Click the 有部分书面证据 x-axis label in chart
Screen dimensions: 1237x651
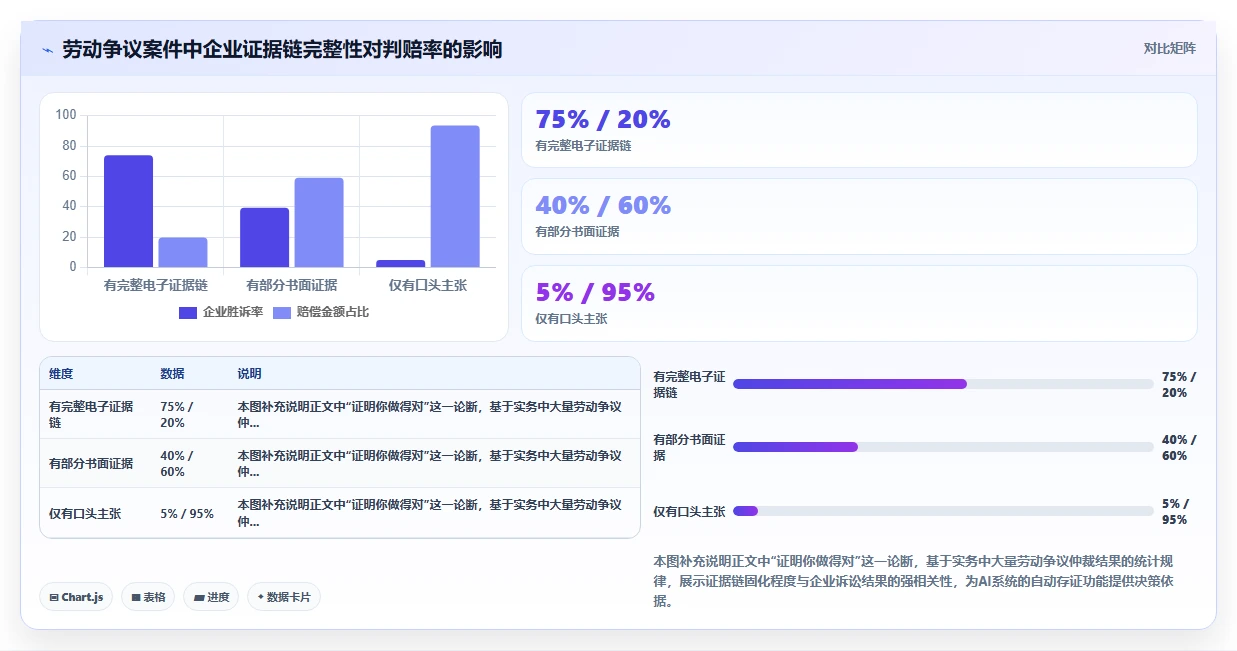pos(292,286)
